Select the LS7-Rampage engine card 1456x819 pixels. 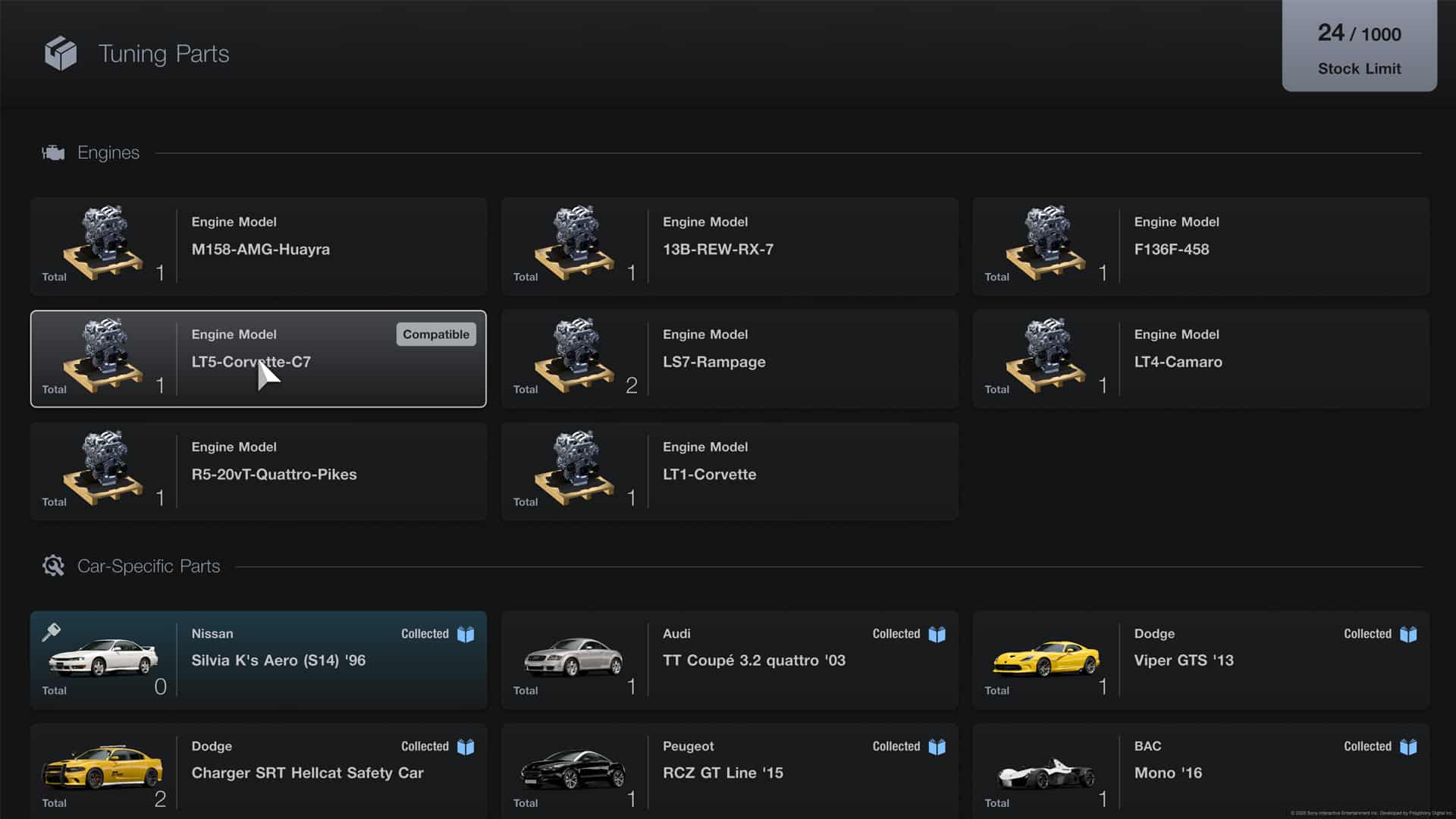pos(728,359)
